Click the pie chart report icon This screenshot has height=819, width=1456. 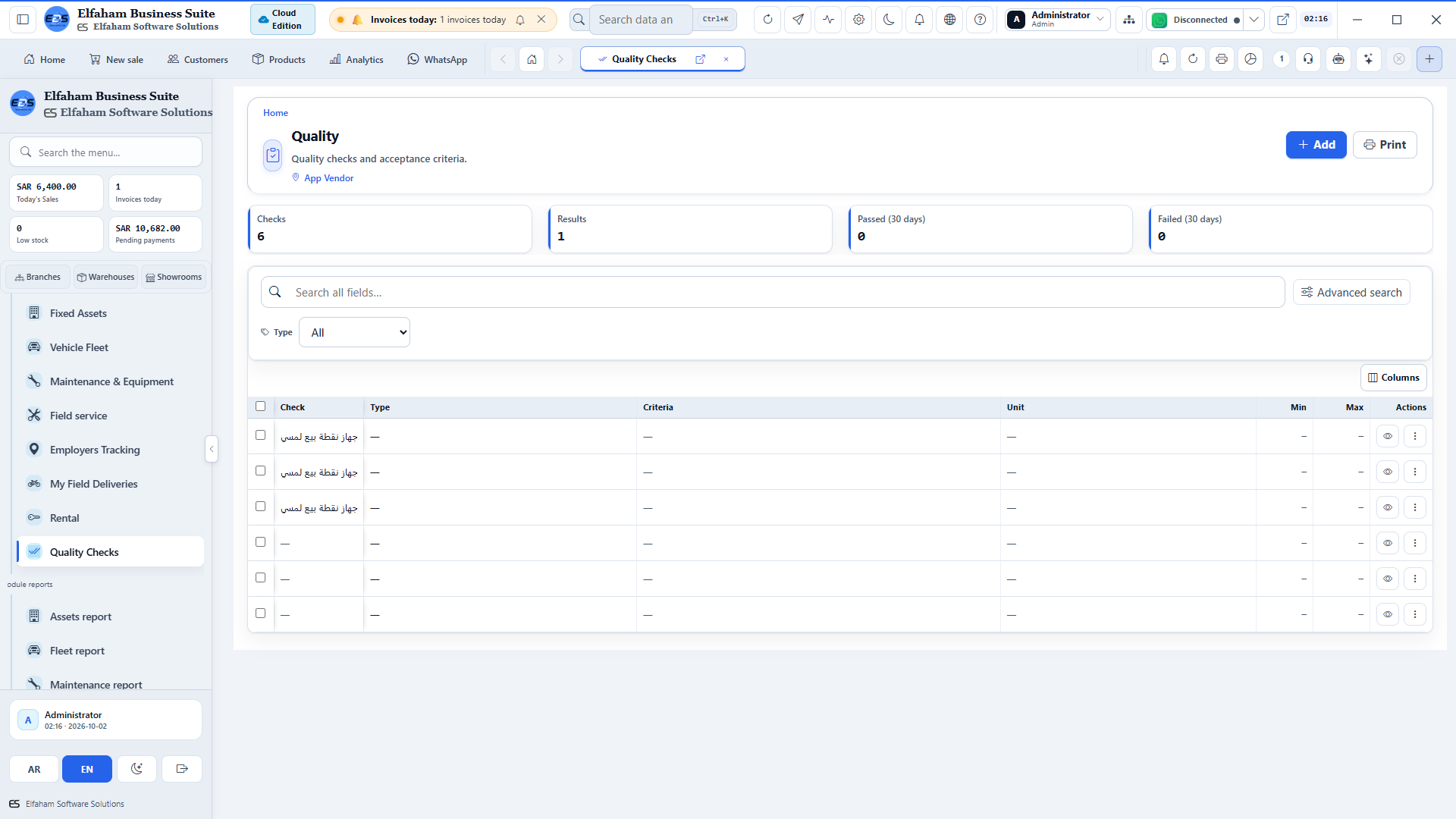(x=1250, y=59)
